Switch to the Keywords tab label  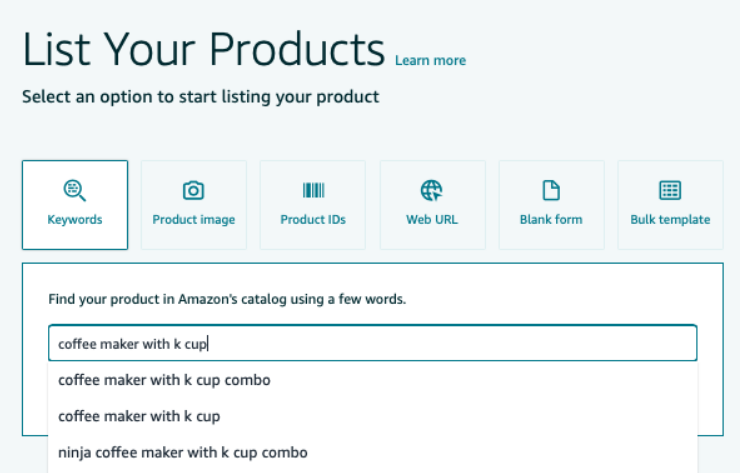point(74,220)
